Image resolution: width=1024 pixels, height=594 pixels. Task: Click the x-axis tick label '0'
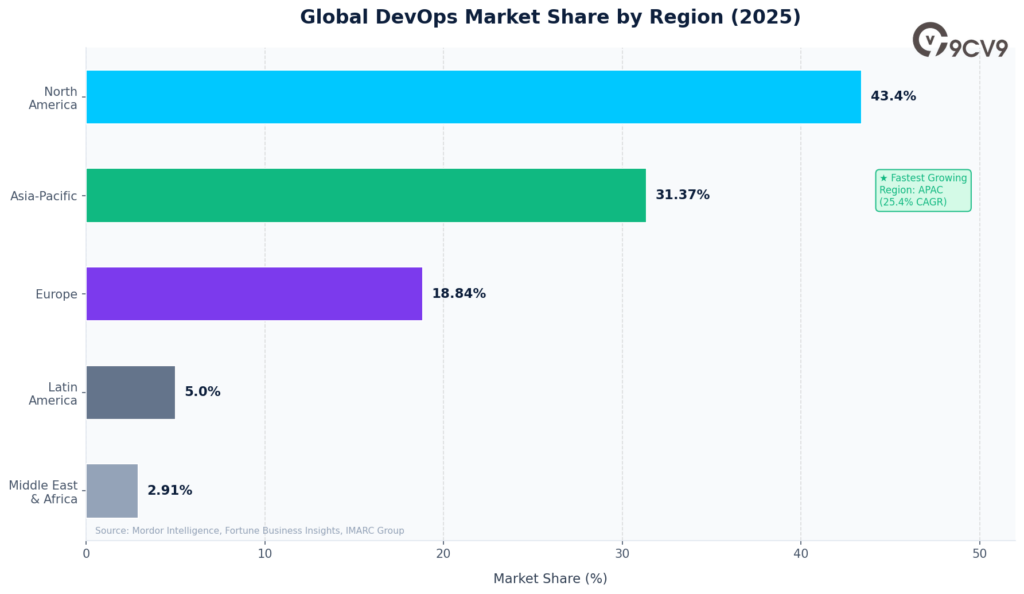[86, 554]
